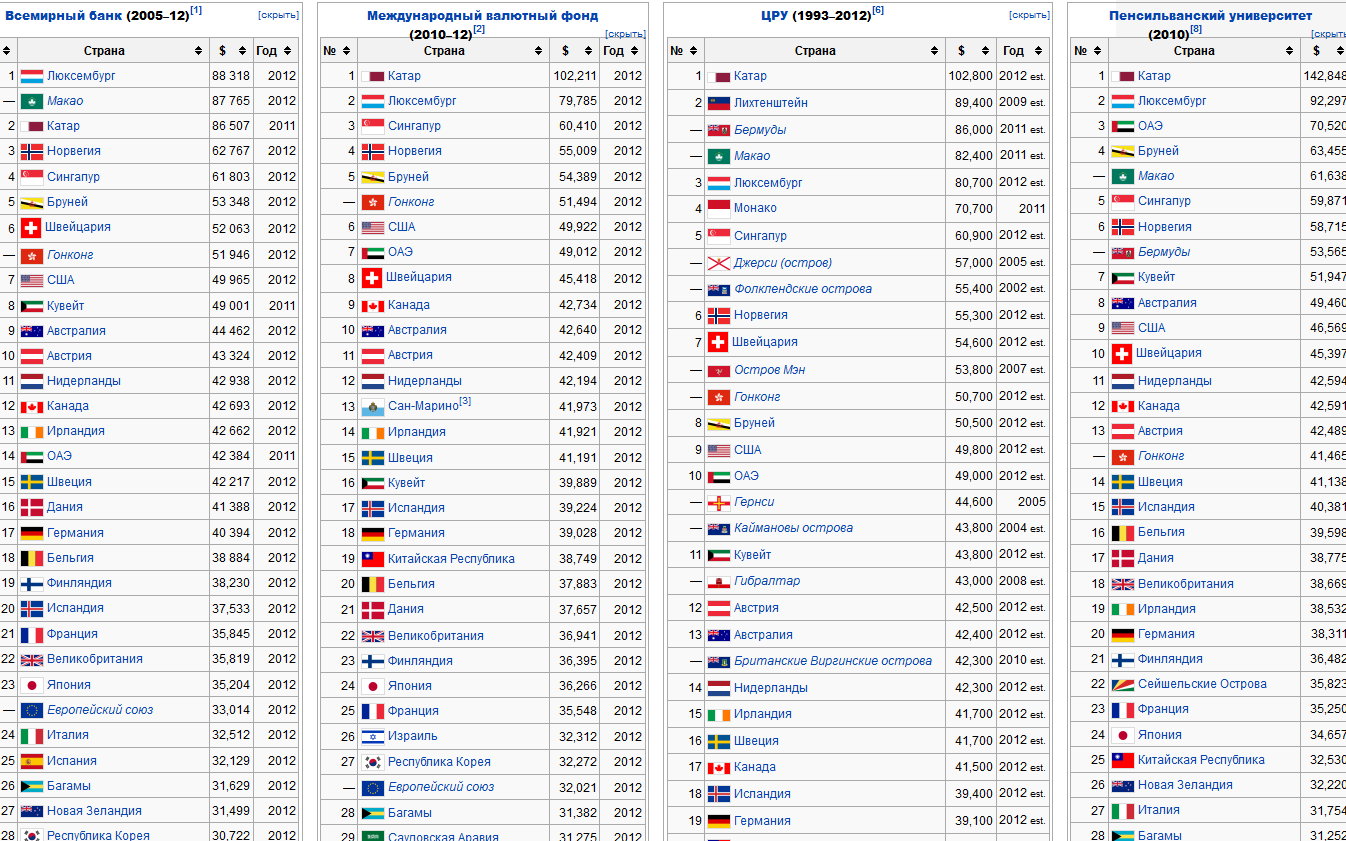1346x841 pixels.
Task: Click the Gibraltar flag in the CIA table
Action: [x=718, y=582]
